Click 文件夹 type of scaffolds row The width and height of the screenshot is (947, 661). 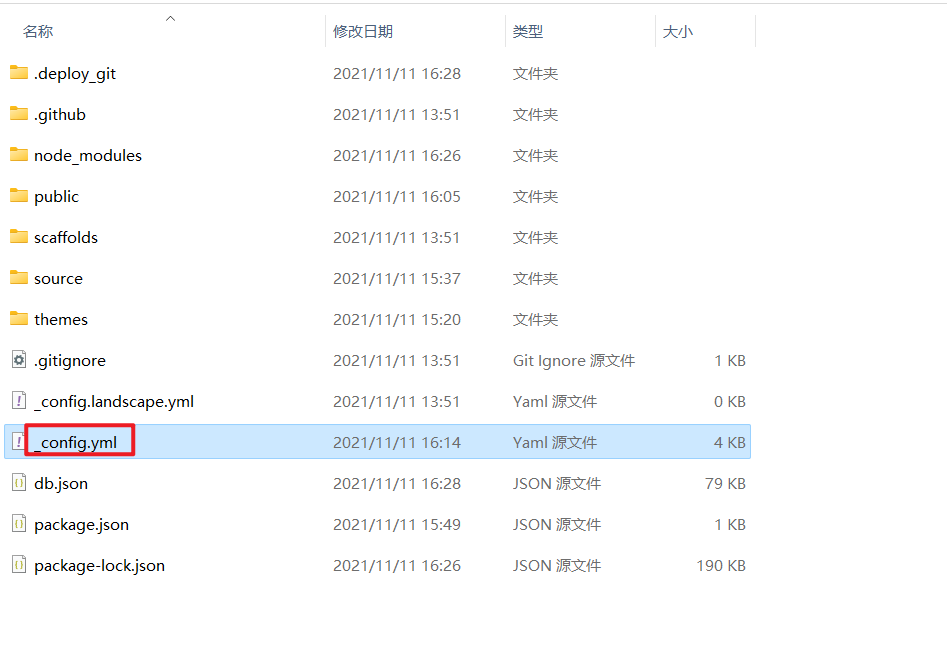pos(535,237)
